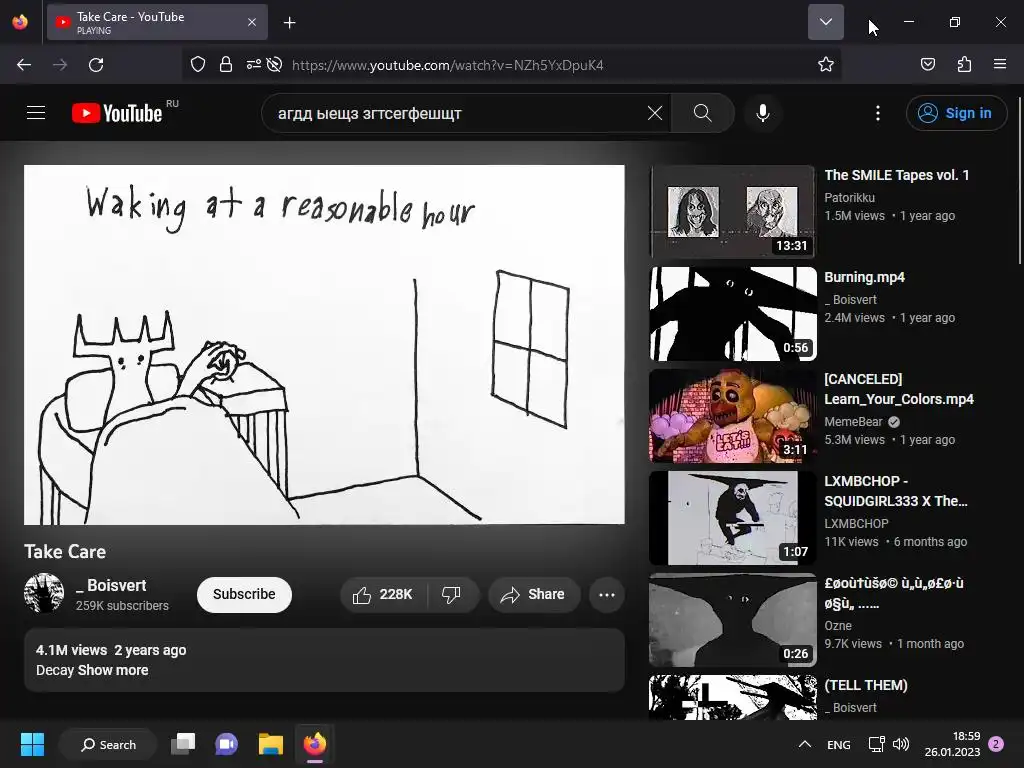Start voice search with microphone icon

pos(762,113)
